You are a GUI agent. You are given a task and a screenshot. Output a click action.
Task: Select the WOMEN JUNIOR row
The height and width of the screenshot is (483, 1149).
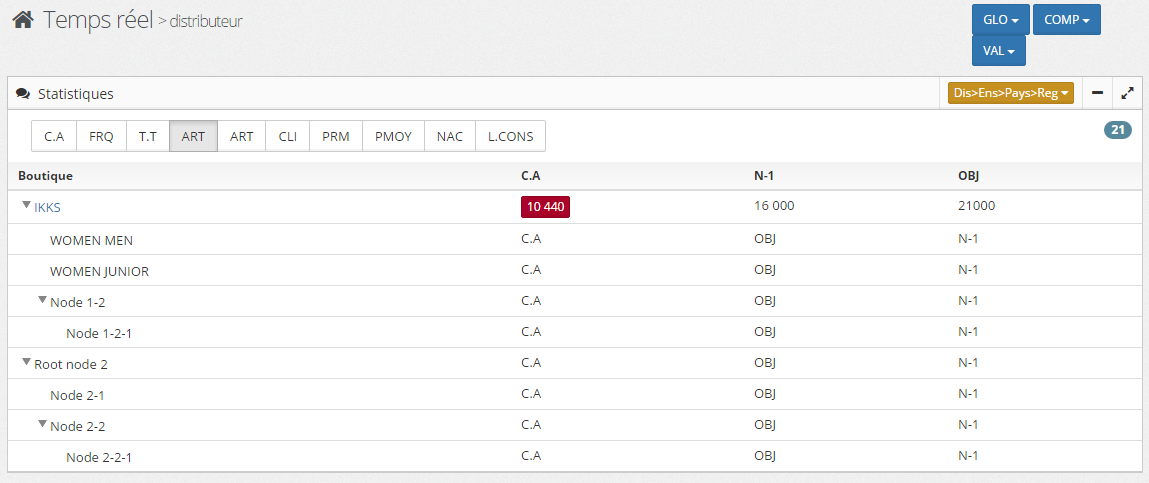tap(99, 271)
